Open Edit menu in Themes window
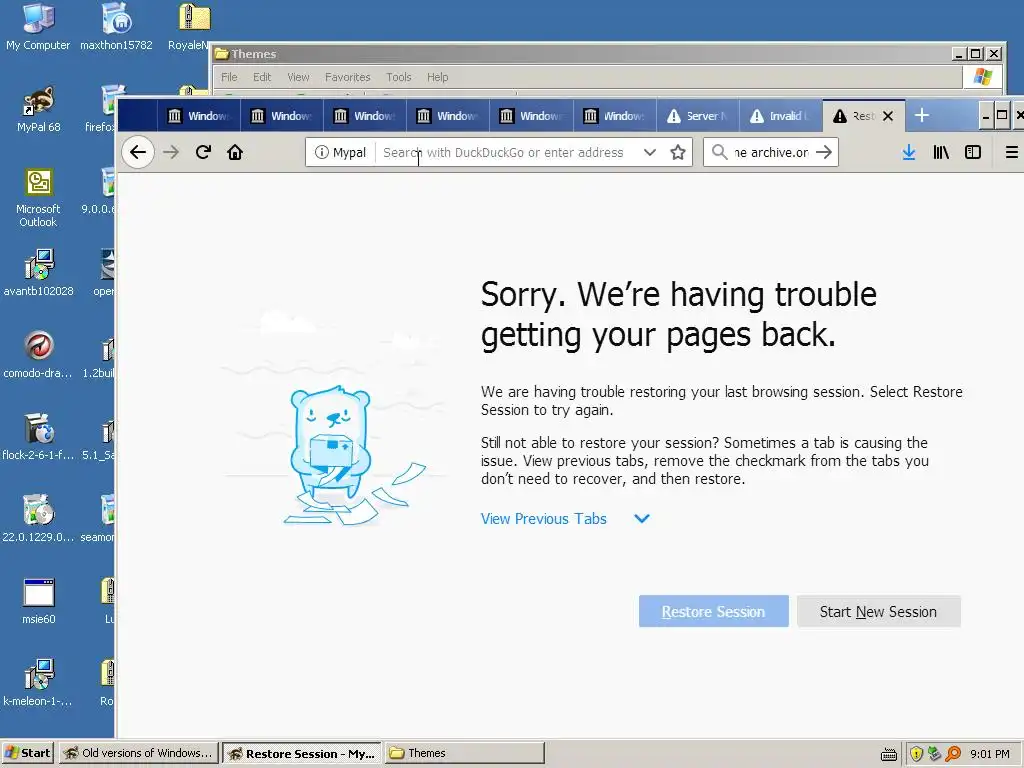Screen dimensions: 1024x768 pos(262,77)
